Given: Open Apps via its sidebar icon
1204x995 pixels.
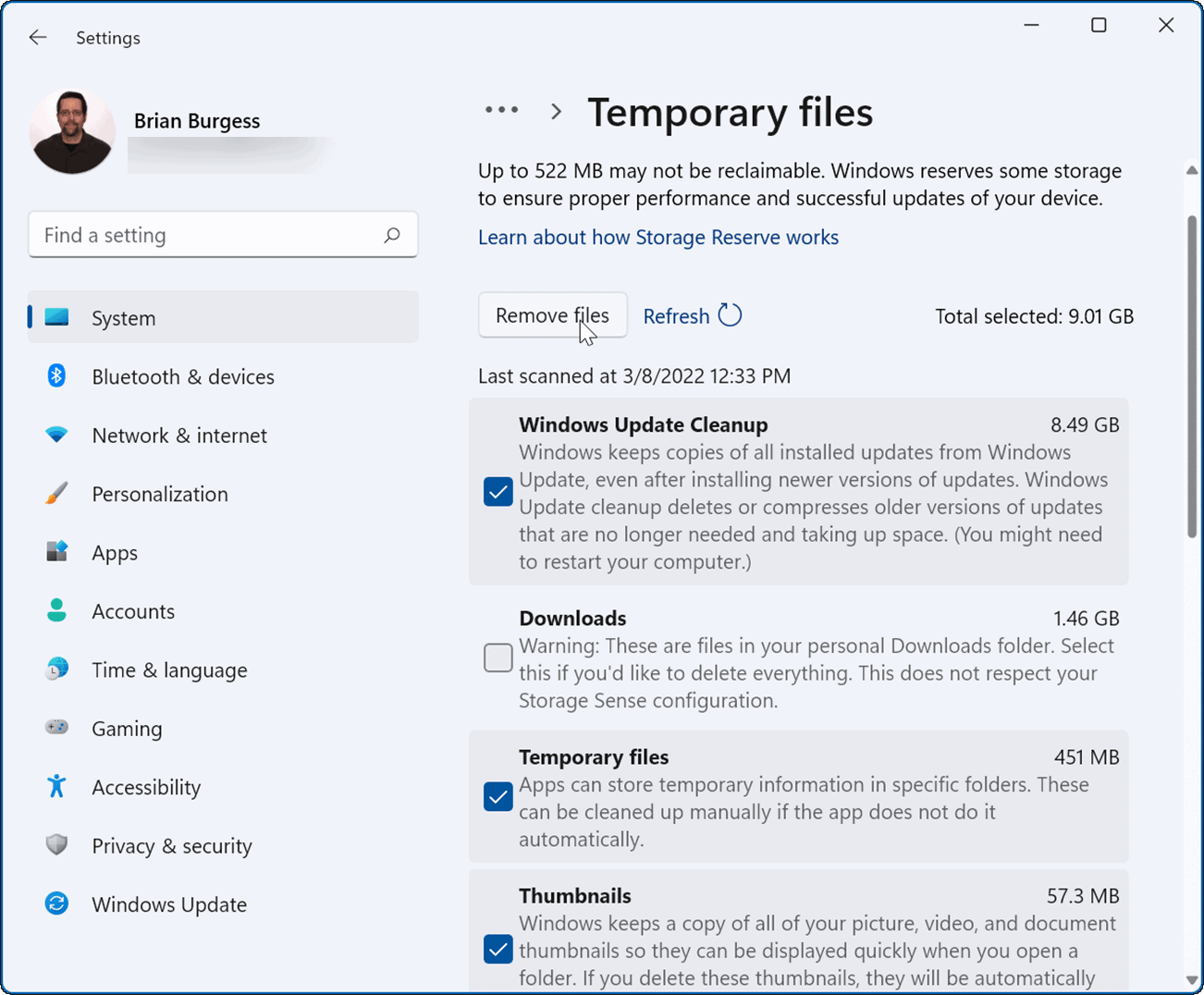Looking at the screenshot, I should tap(56, 552).
